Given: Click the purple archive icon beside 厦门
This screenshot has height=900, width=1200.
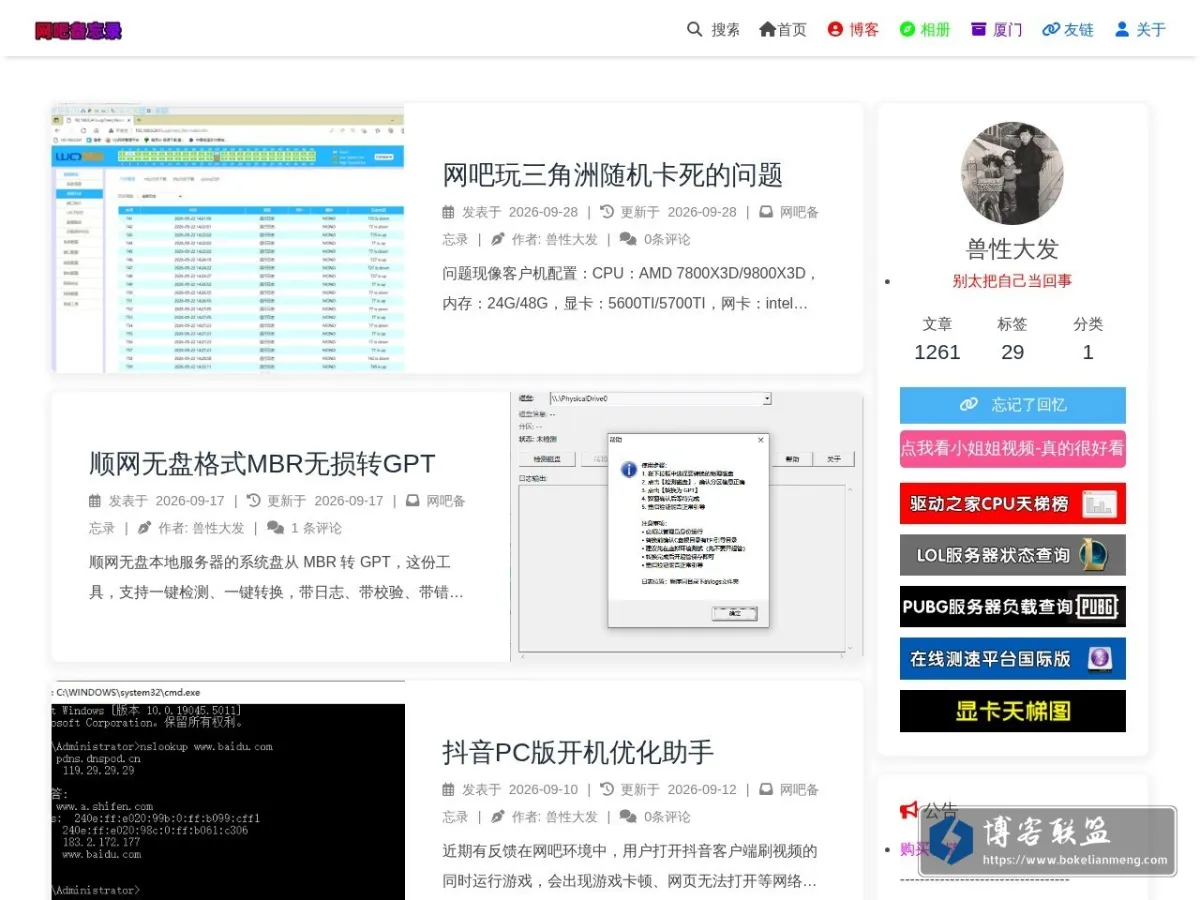Looking at the screenshot, I should tap(978, 29).
